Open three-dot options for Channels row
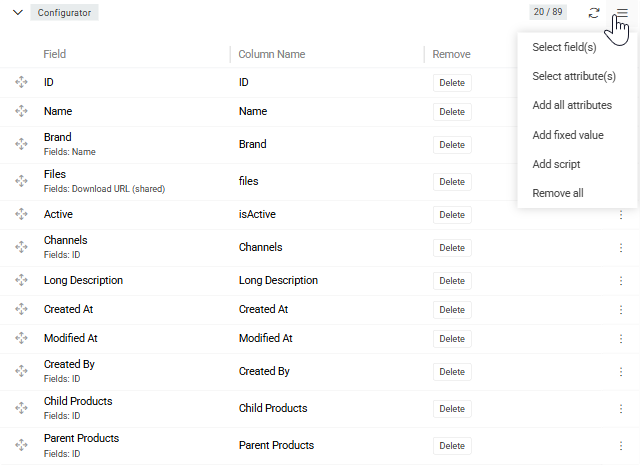 (620, 247)
